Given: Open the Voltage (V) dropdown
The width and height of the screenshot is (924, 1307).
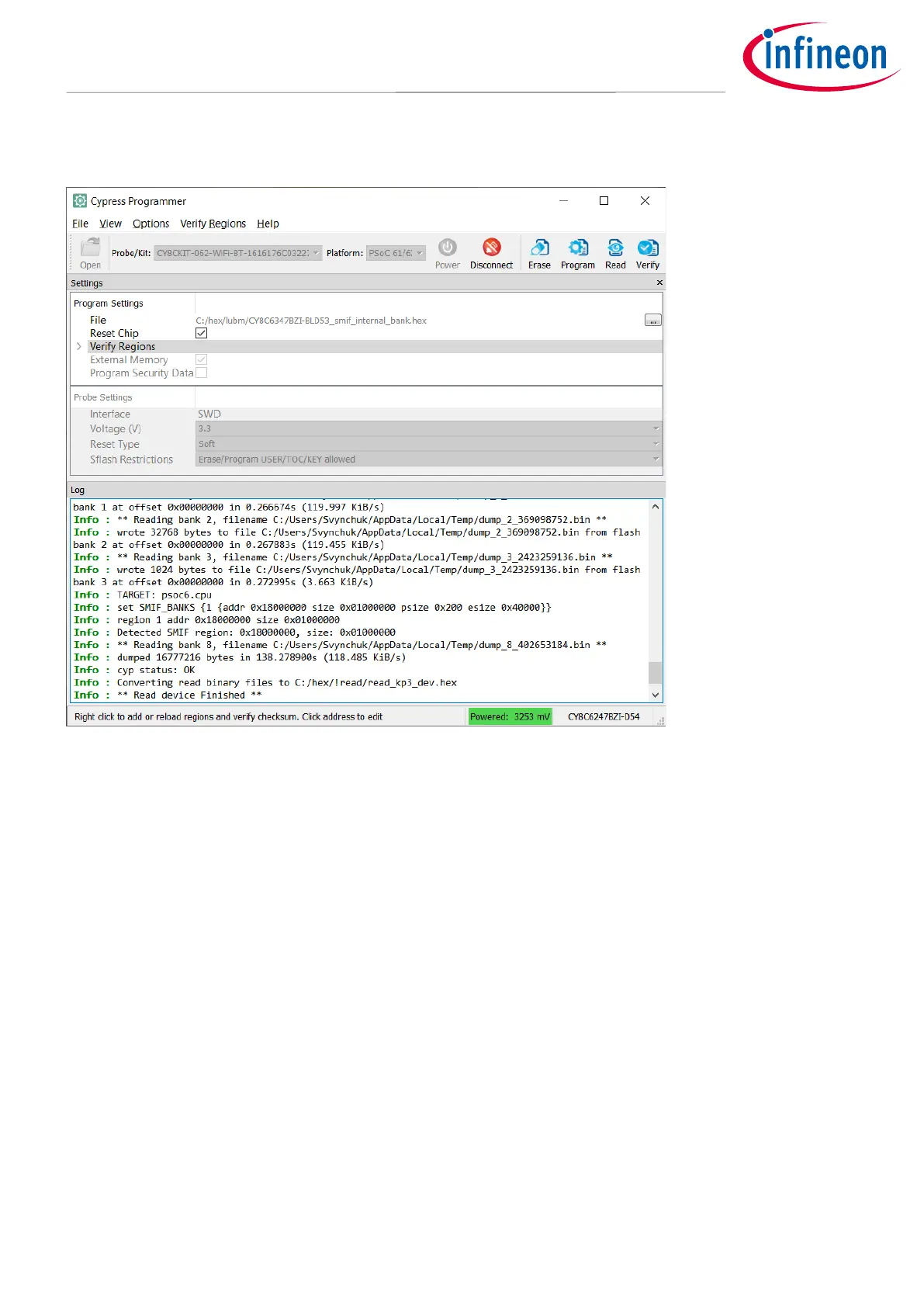Looking at the screenshot, I should tap(428, 428).
